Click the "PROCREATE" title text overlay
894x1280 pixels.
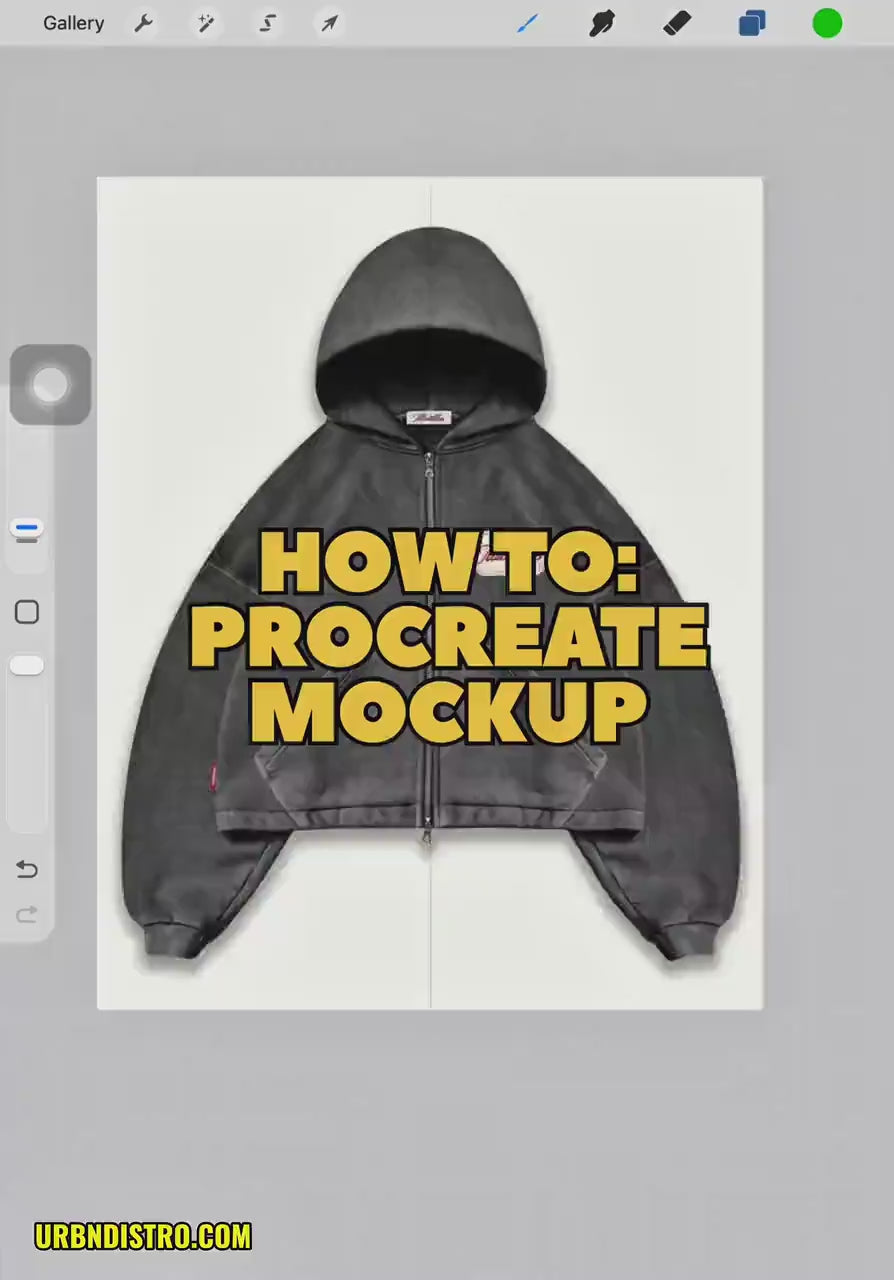pos(449,637)
